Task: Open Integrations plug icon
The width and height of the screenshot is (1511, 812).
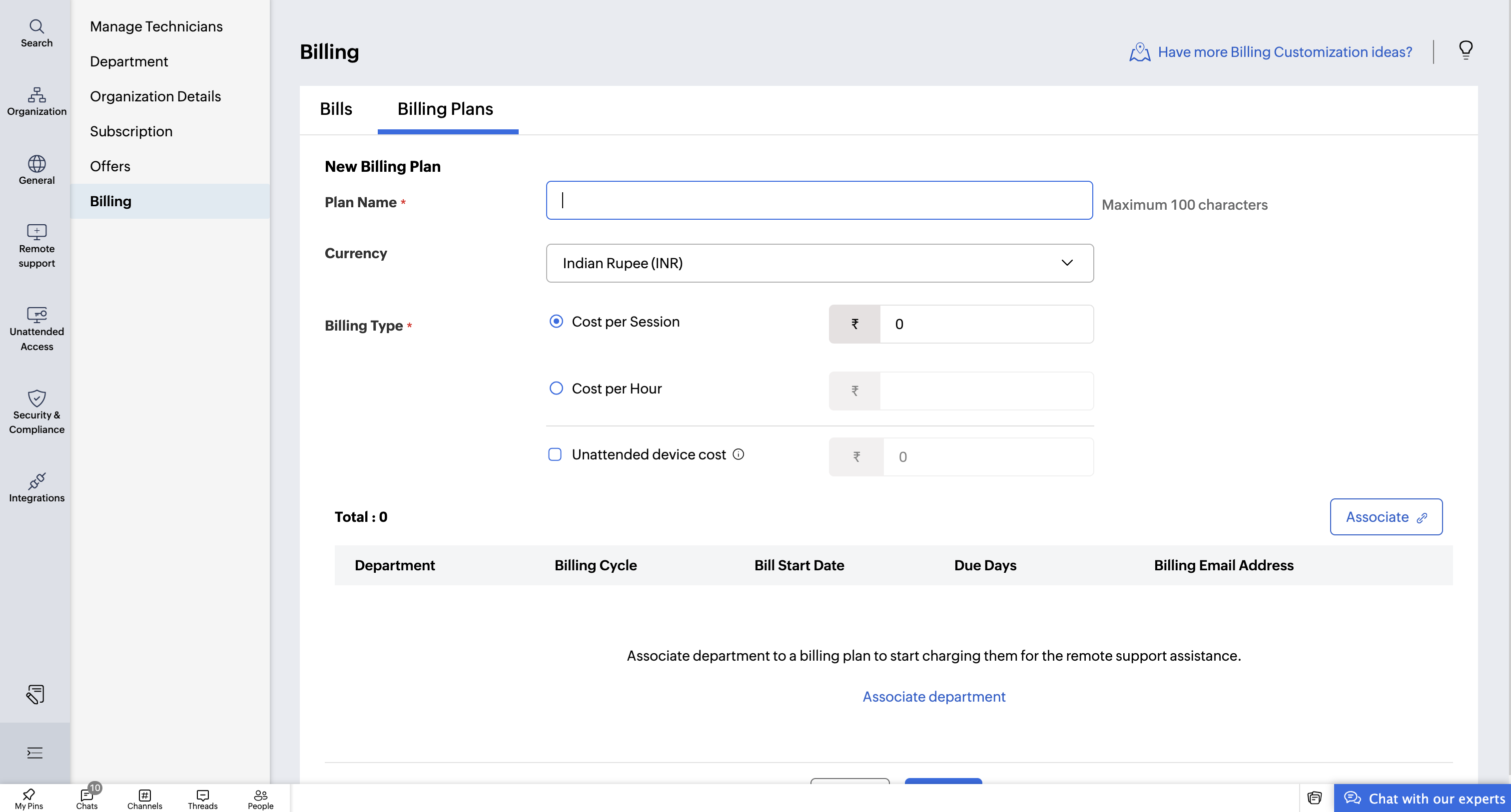Action: tap(36, 487)
